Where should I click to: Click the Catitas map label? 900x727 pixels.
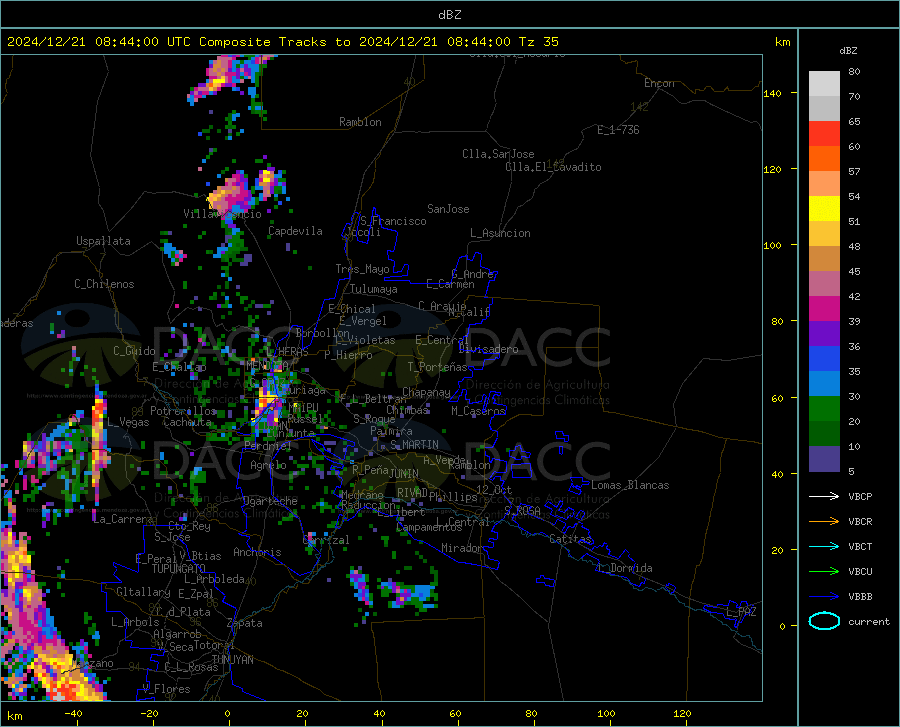570,539
